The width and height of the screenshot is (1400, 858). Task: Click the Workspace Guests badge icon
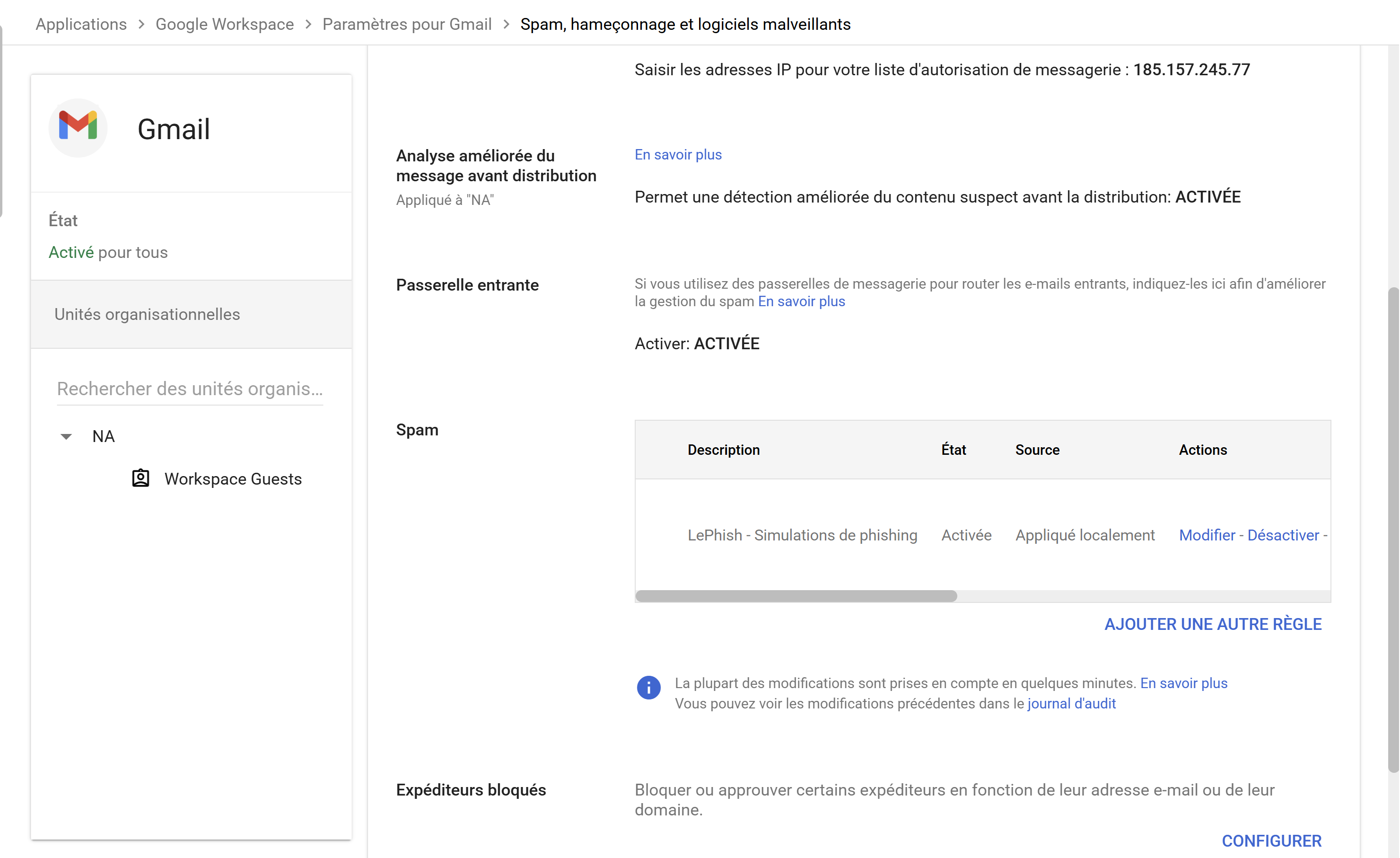[140, 478]
